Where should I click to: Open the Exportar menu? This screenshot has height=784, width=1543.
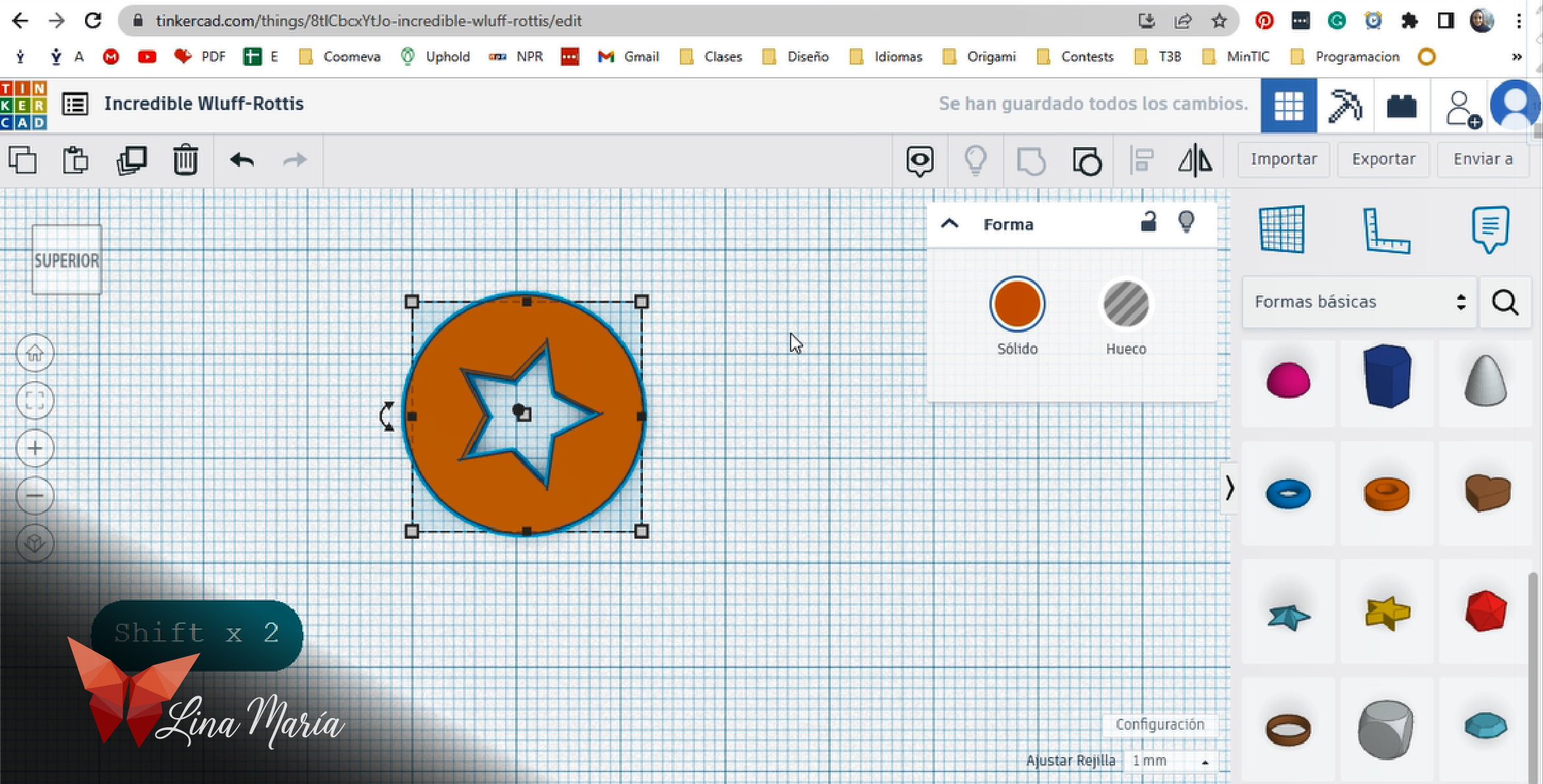pos(1383,159)
